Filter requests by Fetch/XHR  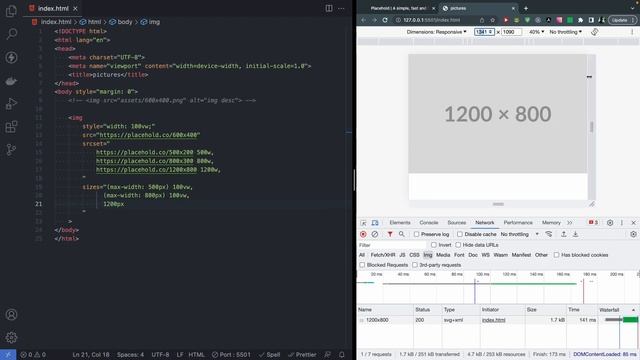382,255
